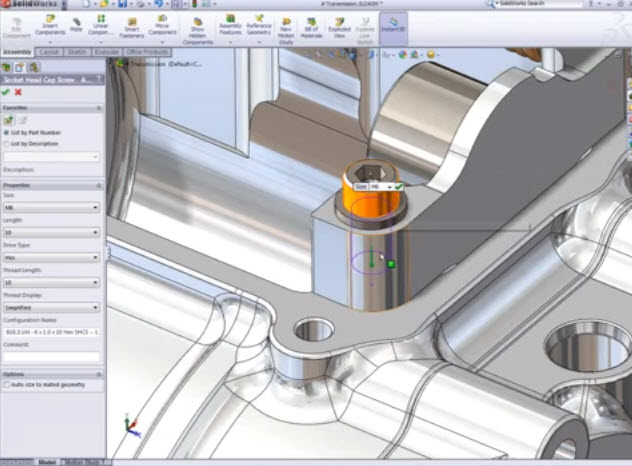Image resolution: width=632 pixels, height=466 pixels.
Task: Open Reference Geometry tool
Action: (259, 25)
